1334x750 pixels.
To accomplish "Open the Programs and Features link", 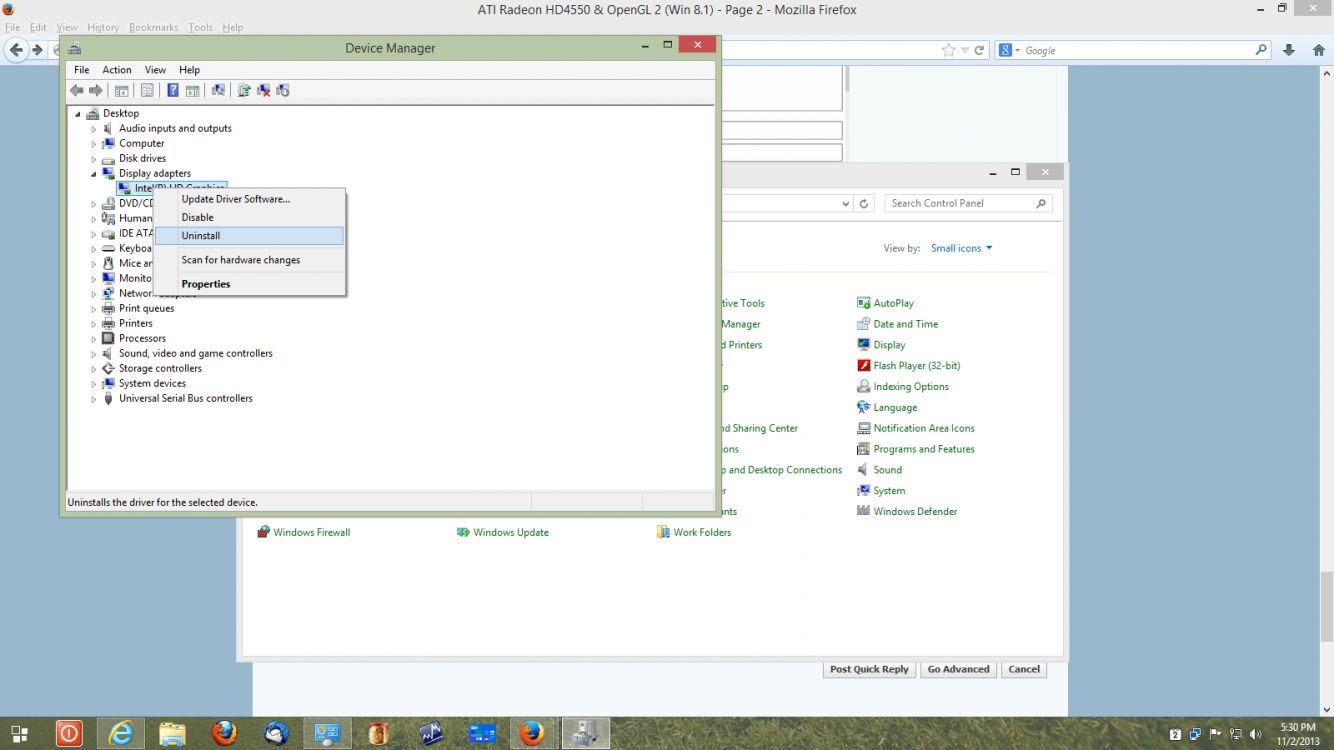I will 923,449.
